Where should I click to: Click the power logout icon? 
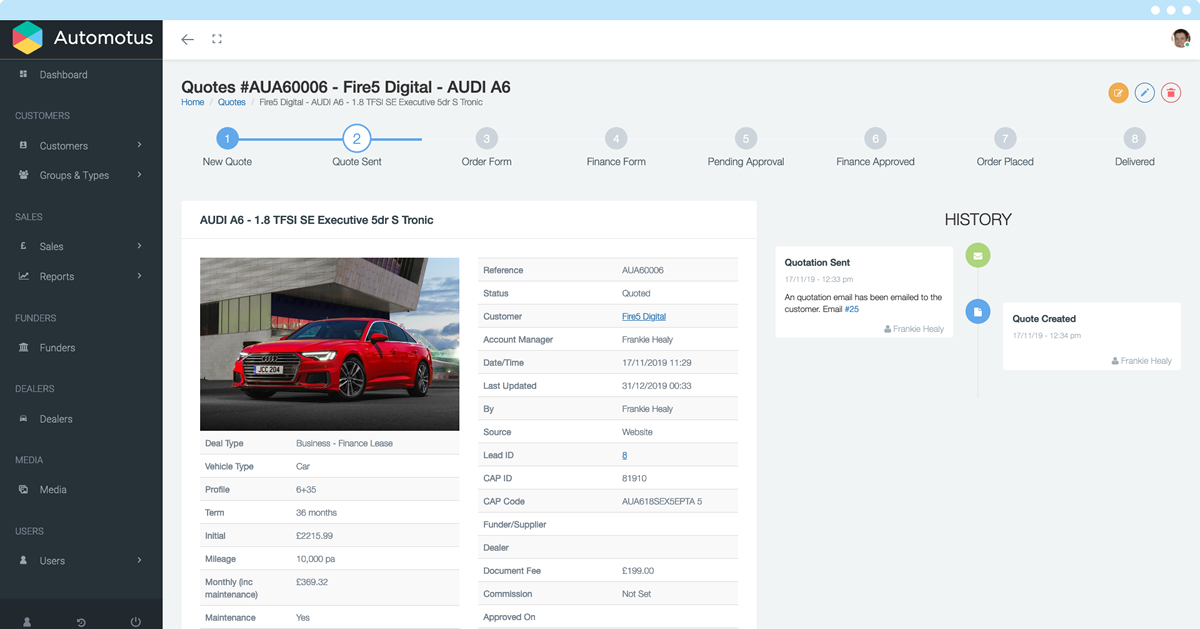[136, 622]
